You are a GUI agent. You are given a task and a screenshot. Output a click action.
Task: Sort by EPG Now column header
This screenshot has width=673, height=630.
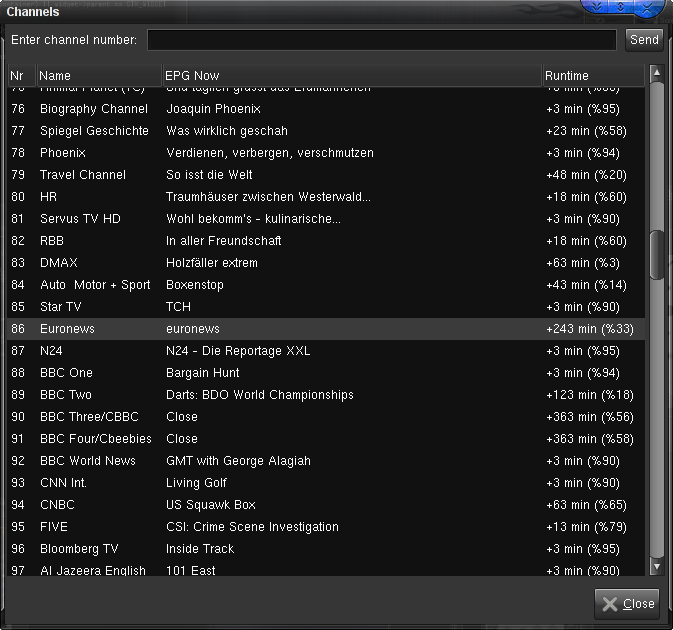point(352,76)
